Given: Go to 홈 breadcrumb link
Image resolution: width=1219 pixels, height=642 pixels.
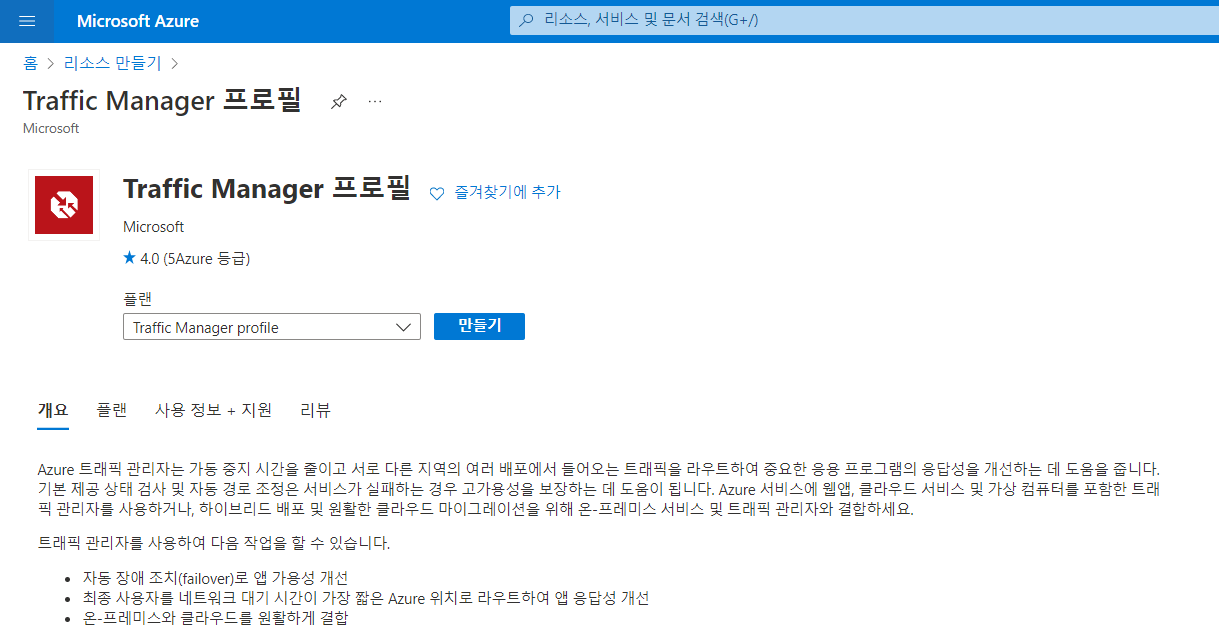Looking at the screenshot, I should tap(30, 63).
